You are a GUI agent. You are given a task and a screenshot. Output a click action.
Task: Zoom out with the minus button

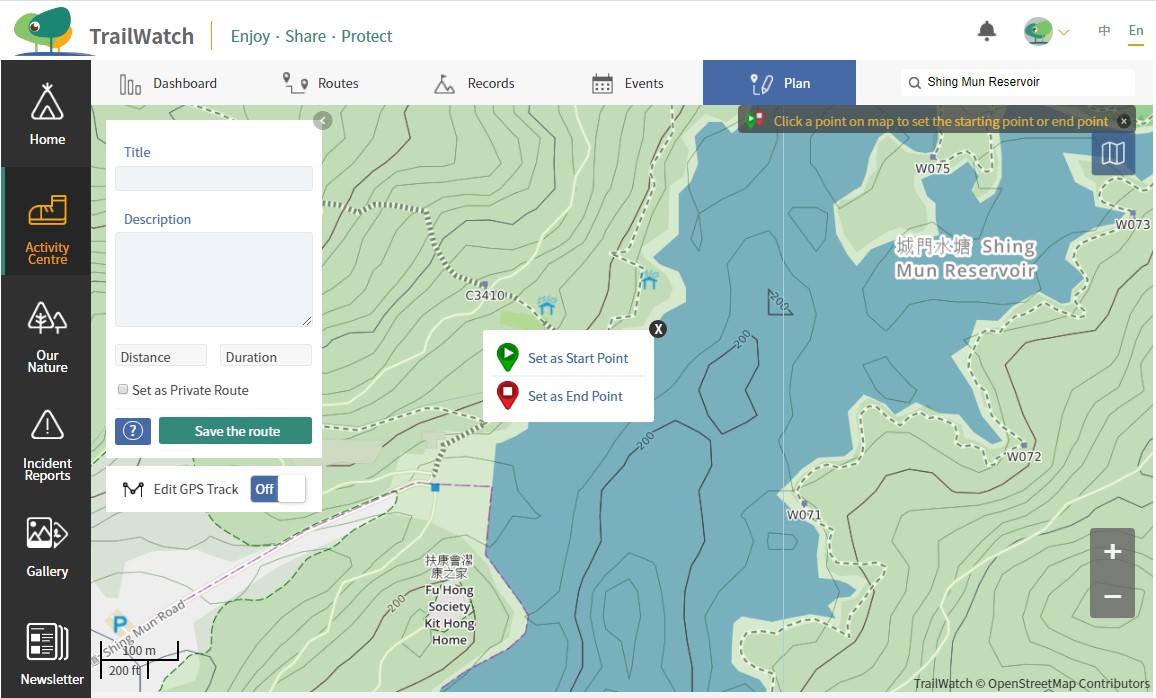point(1112,597)
